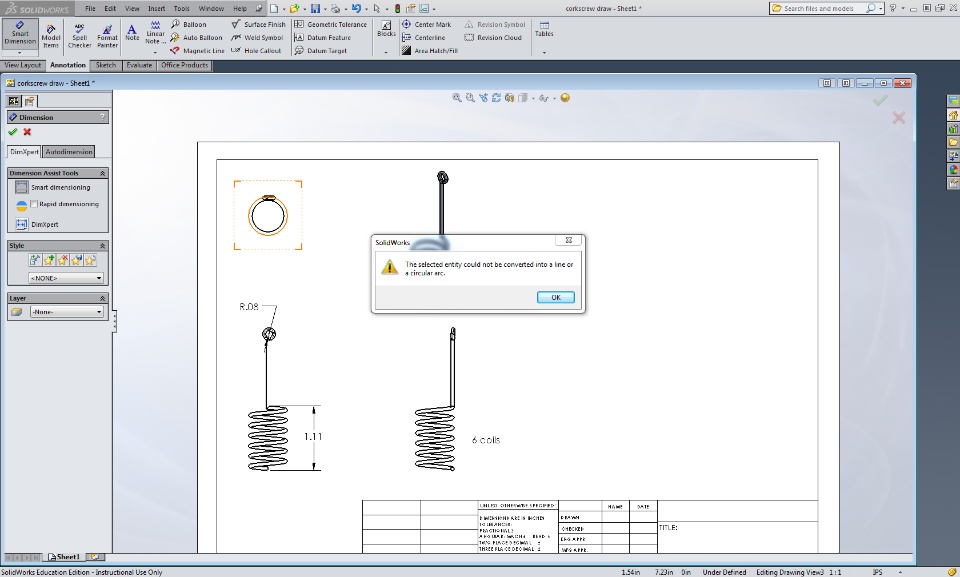Image resolution: width=960 pixels, height=577 pixels.
Task: Select the Autodimension tab
Action: coord(69,151)
